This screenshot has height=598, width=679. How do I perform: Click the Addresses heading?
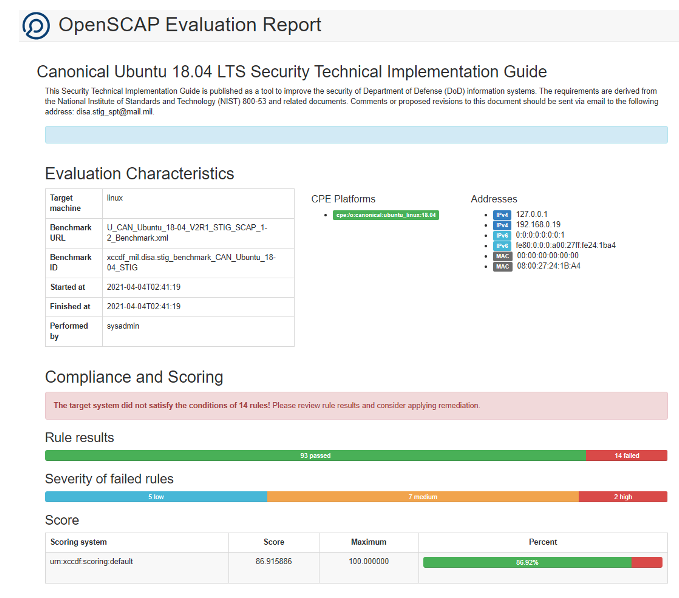[494, 199]
